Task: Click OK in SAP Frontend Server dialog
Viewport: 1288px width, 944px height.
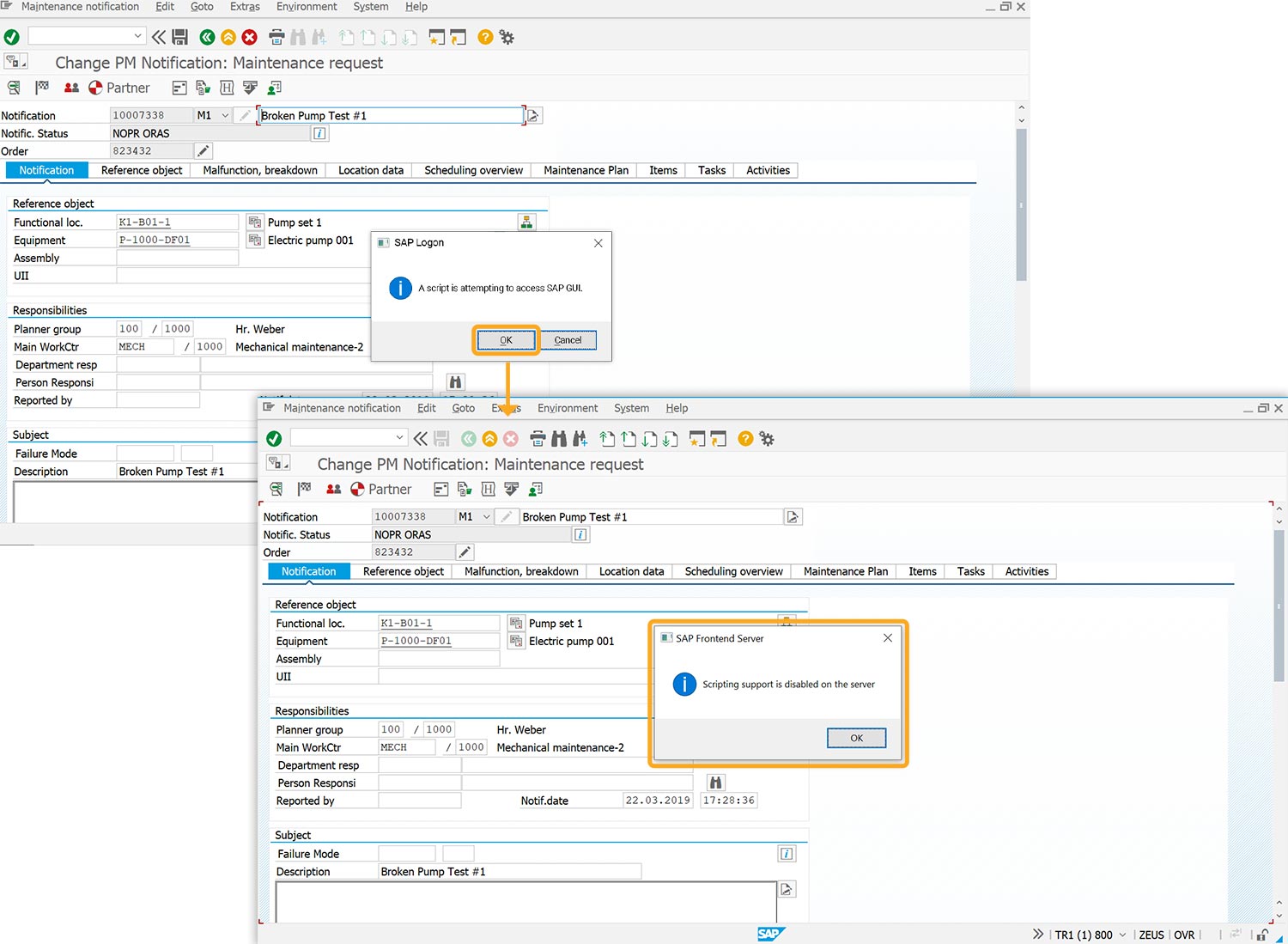Action: 856,738
